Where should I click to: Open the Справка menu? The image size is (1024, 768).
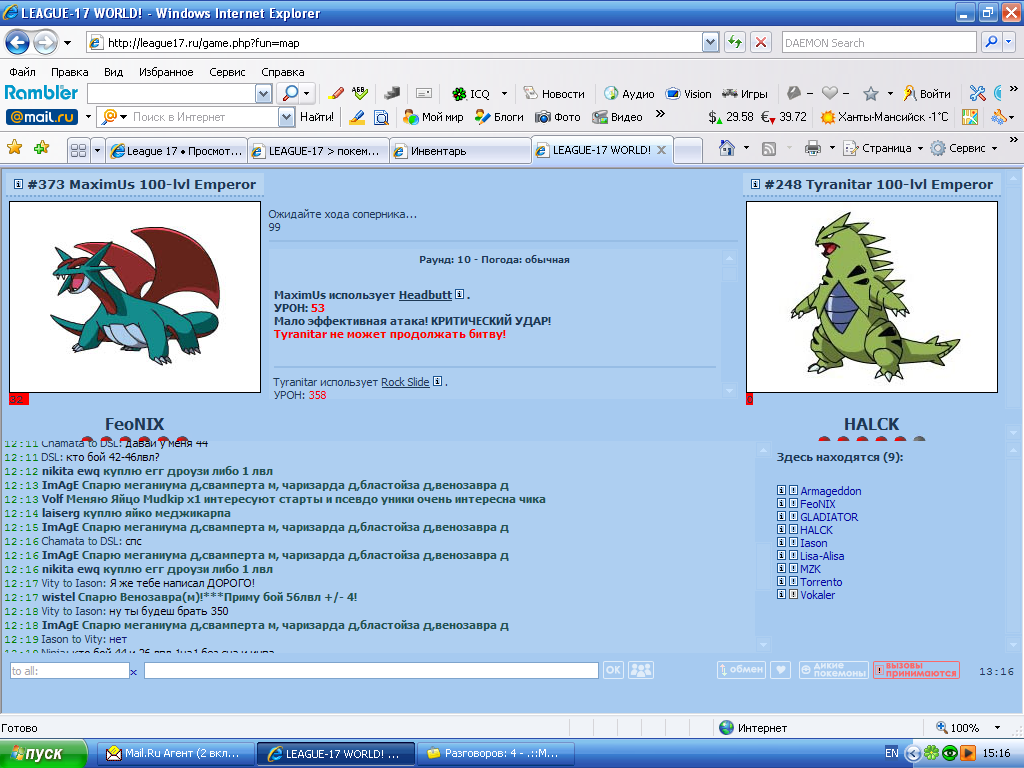(x=283, y=72)
